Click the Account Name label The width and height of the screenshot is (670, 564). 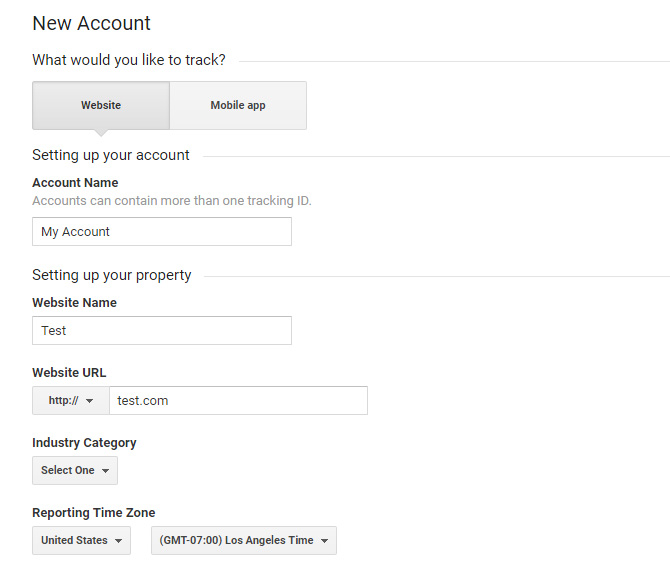pos(75,182)
